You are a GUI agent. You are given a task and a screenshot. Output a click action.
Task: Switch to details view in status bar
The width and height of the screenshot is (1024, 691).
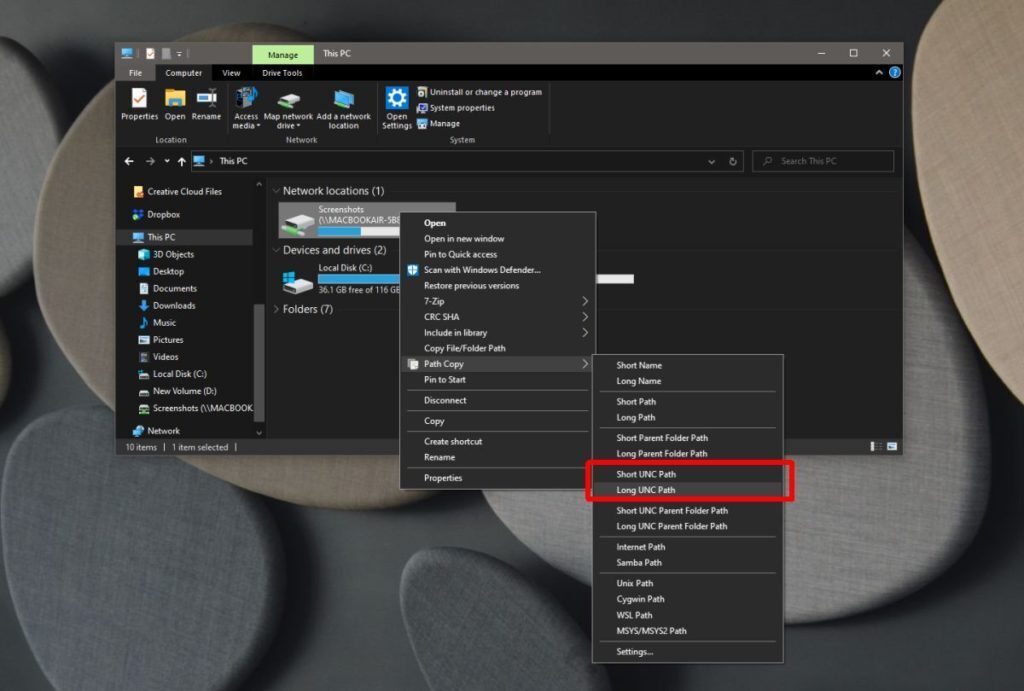tap(873, 446)
